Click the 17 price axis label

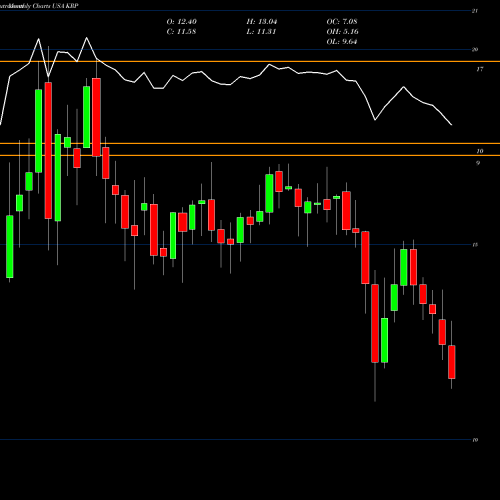(x=479, y=69)
